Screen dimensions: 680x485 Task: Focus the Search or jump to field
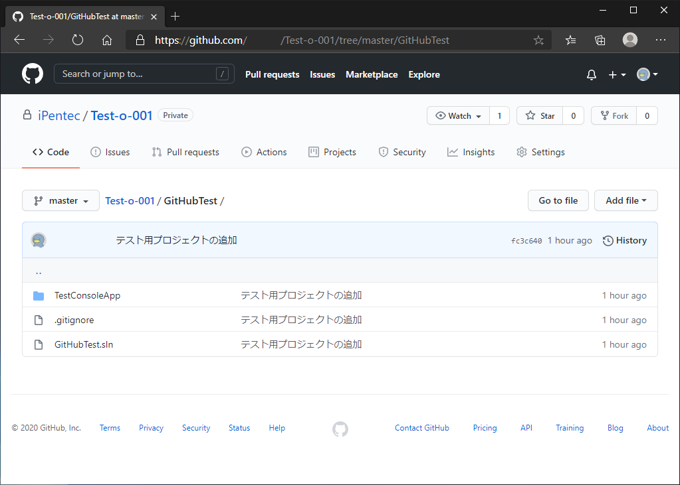[144, 74]
